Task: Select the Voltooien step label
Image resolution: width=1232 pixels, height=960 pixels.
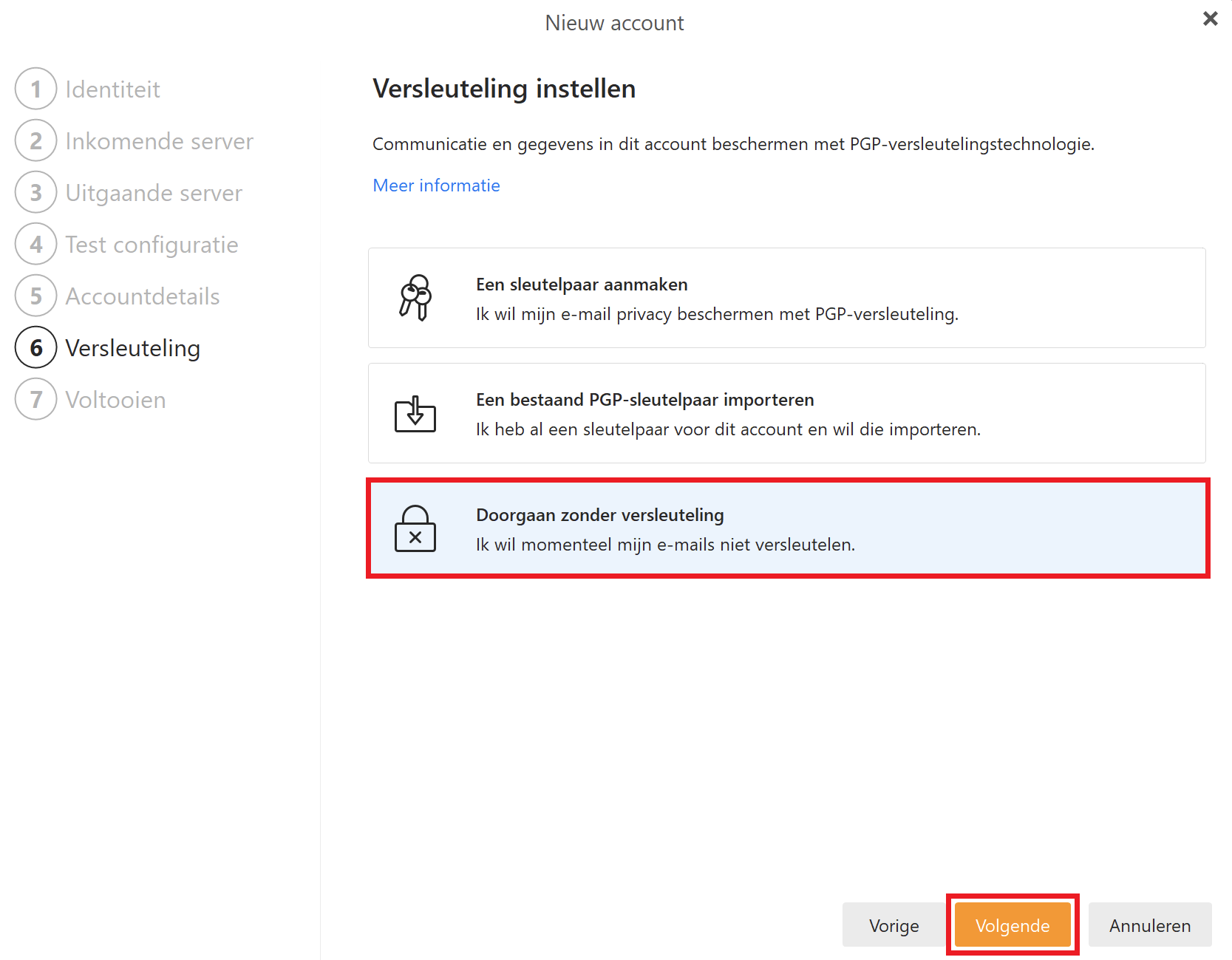Action: tap(115, 400)
